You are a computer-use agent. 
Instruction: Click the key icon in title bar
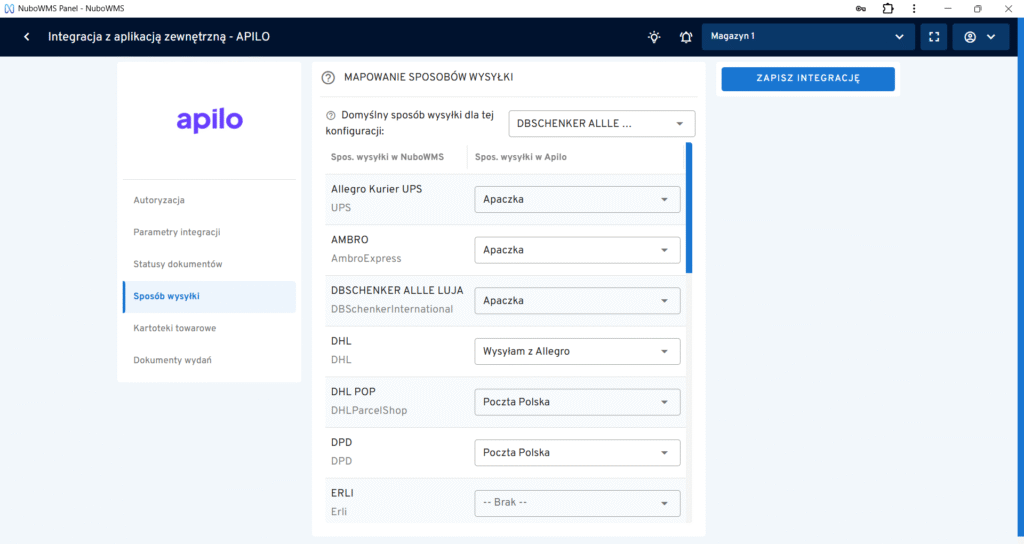861,8
